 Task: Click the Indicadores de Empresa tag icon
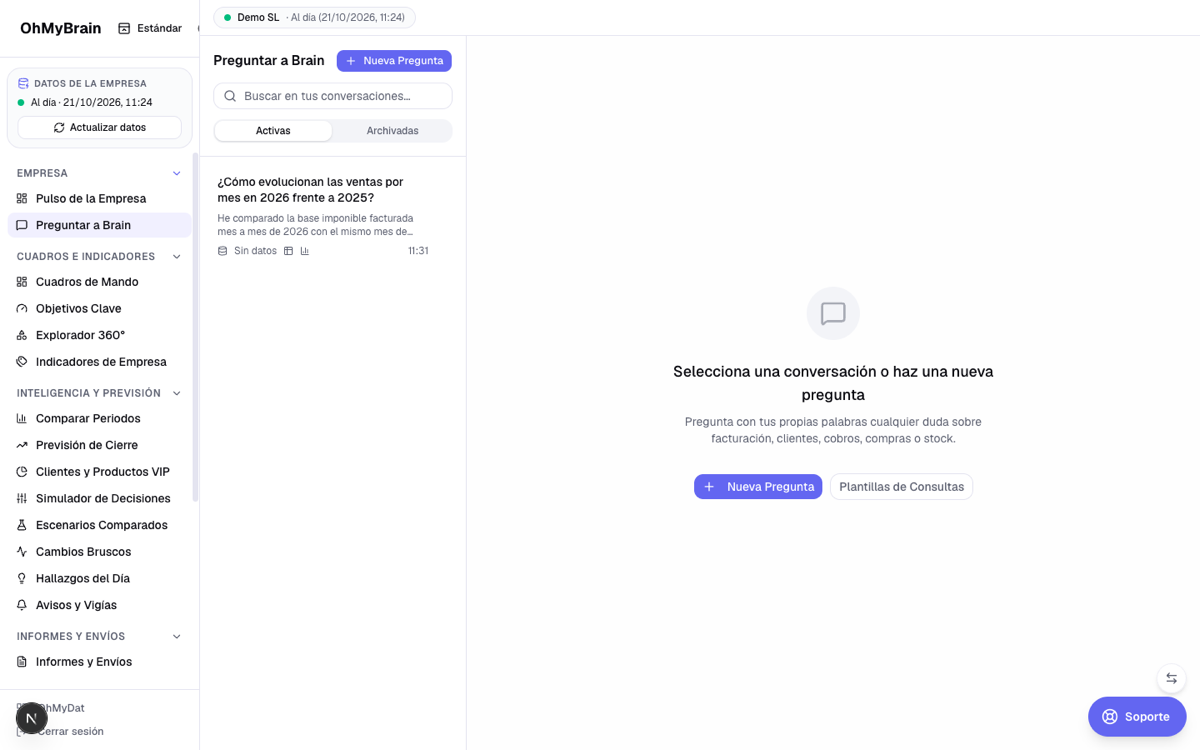click(22, 362)
